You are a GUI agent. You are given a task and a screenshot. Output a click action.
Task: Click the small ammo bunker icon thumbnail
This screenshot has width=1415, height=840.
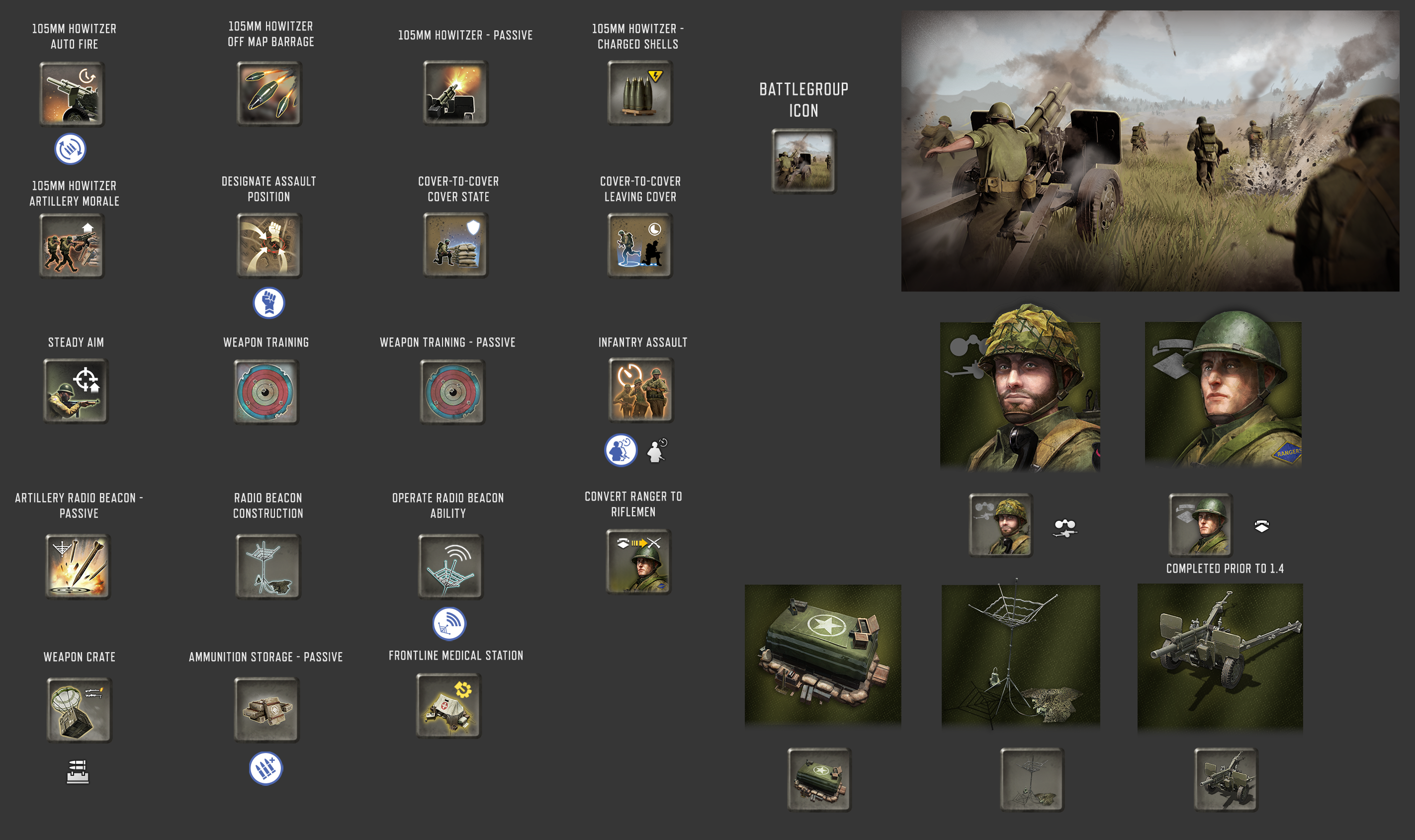point(819,779)
